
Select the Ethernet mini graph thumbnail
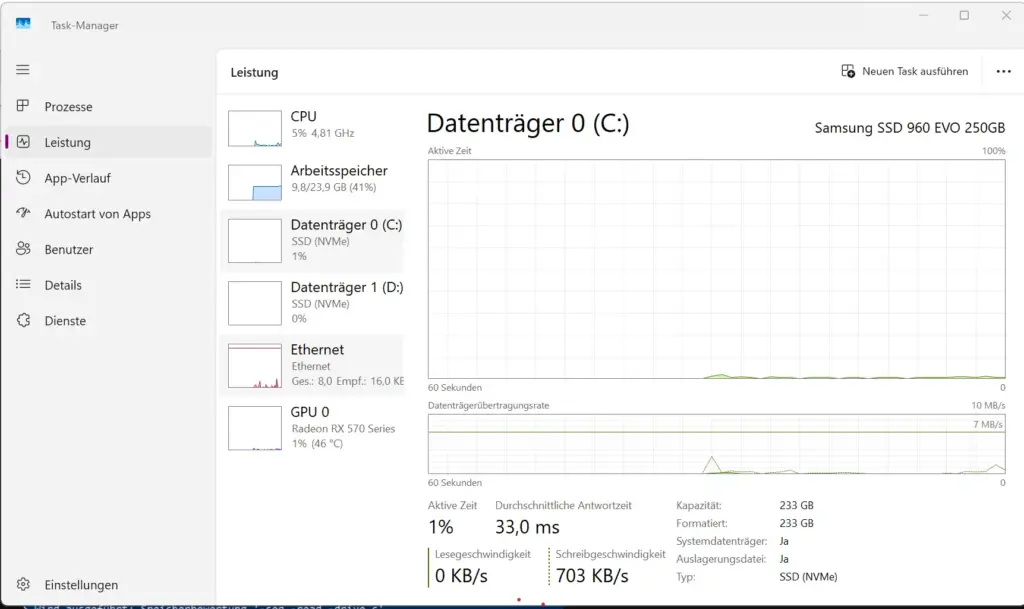(x=255, y=366)
